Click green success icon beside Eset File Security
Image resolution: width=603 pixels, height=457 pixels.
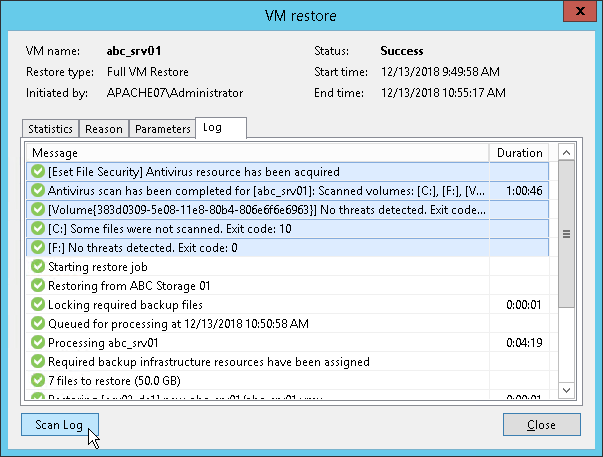38,172
